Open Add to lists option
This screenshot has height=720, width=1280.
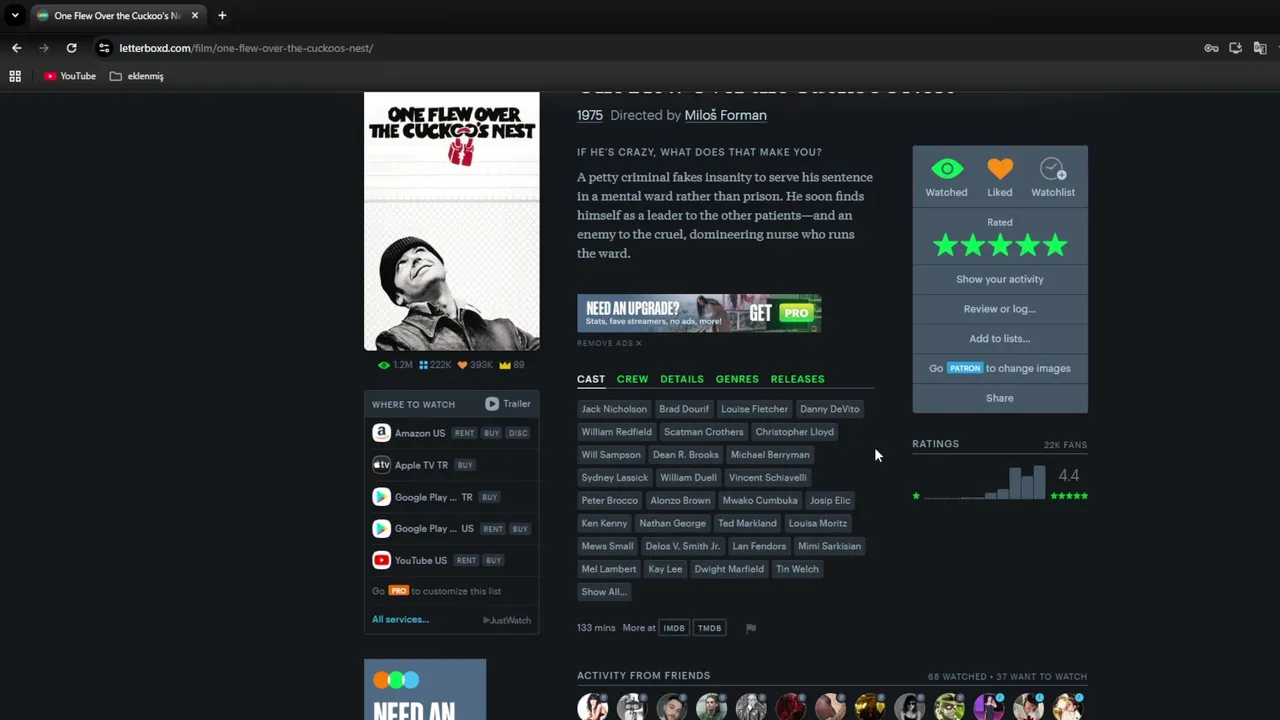[x=999, y=338]
